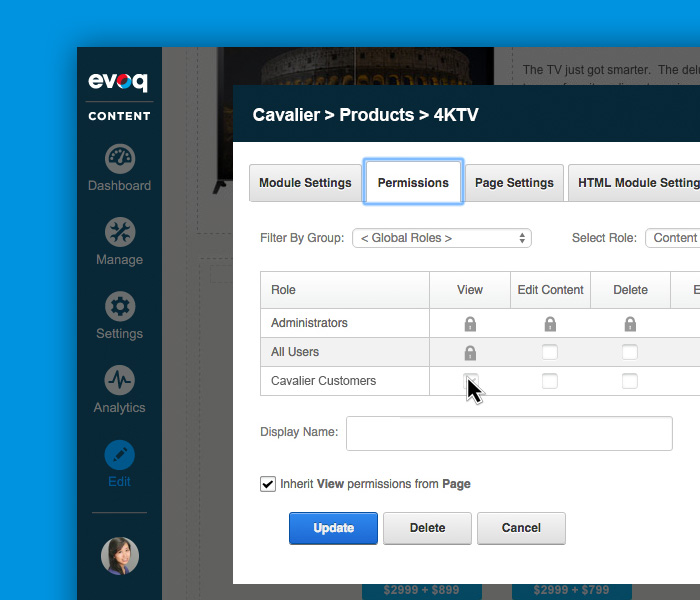The height and width of the screenshot is (600, 700).
Task: Select the Permissions tab
Action: click(x=413, y=182)
